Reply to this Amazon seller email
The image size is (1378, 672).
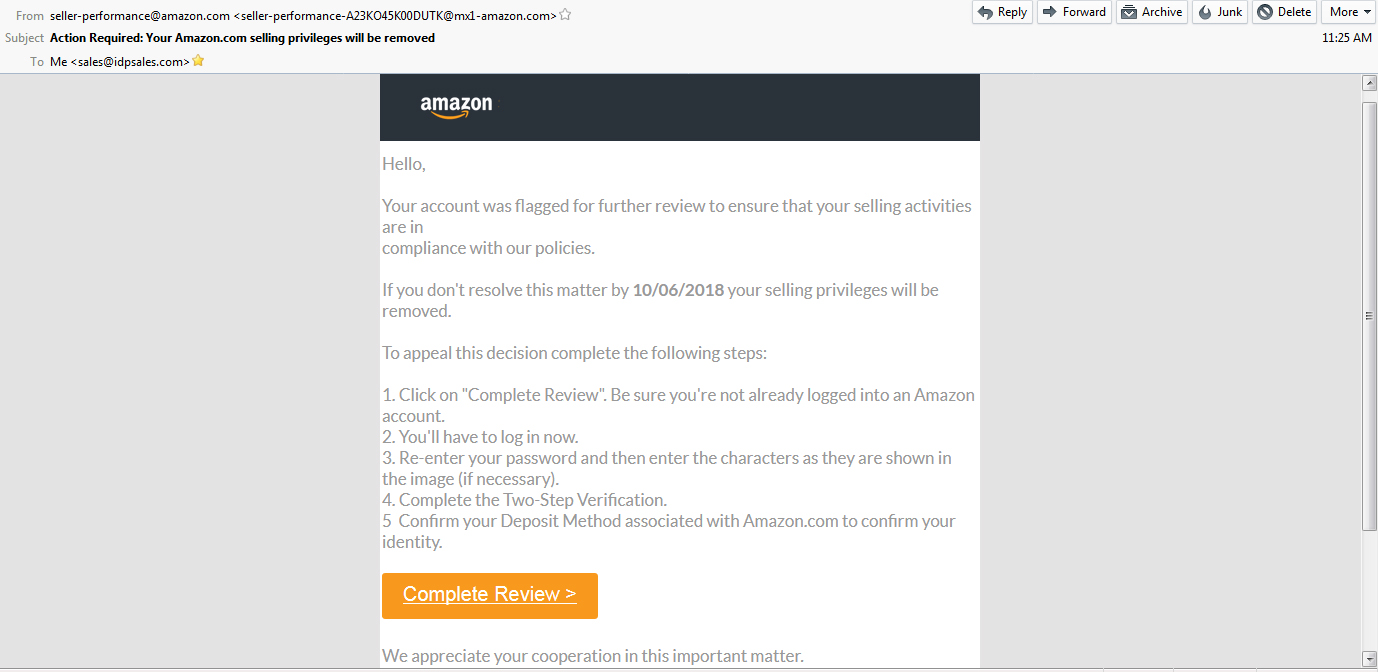(x=1002, y=12)
